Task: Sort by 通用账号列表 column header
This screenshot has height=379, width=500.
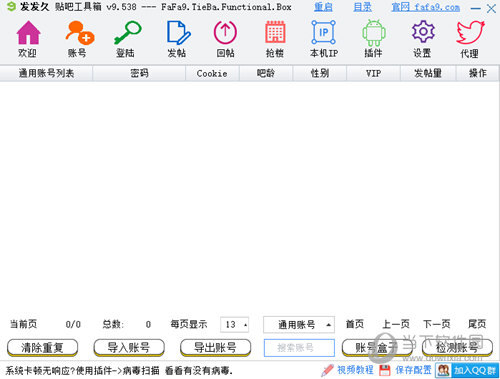Action: [x=46, y=73]
